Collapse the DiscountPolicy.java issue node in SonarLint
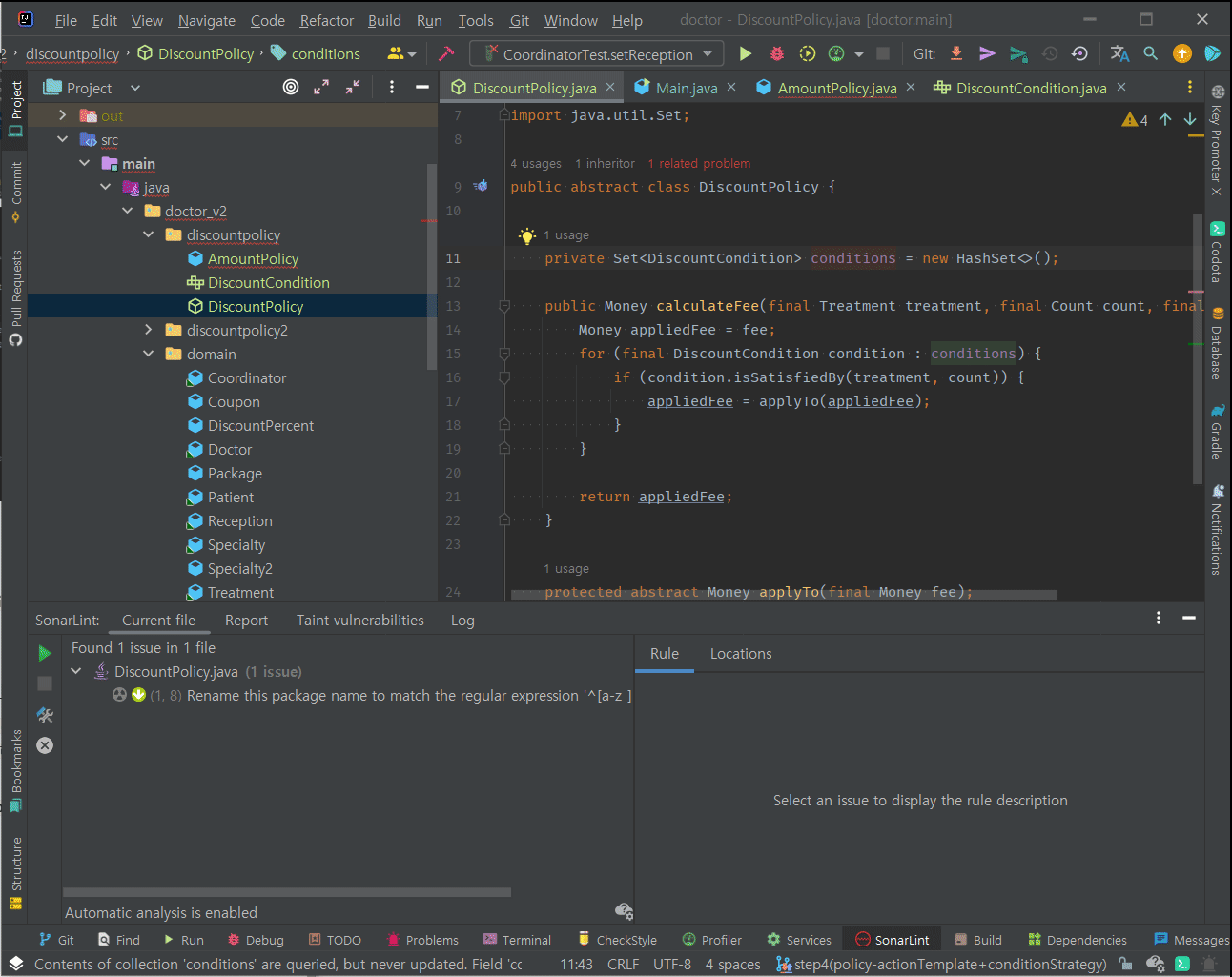Image resolution: width=1232 pixels, height=977 pixels. tap(76, 671)
